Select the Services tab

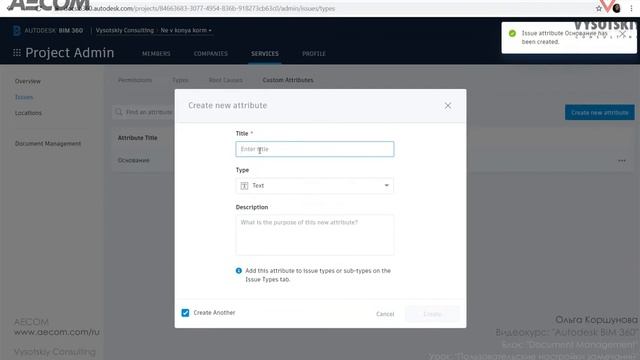point(264,53)
